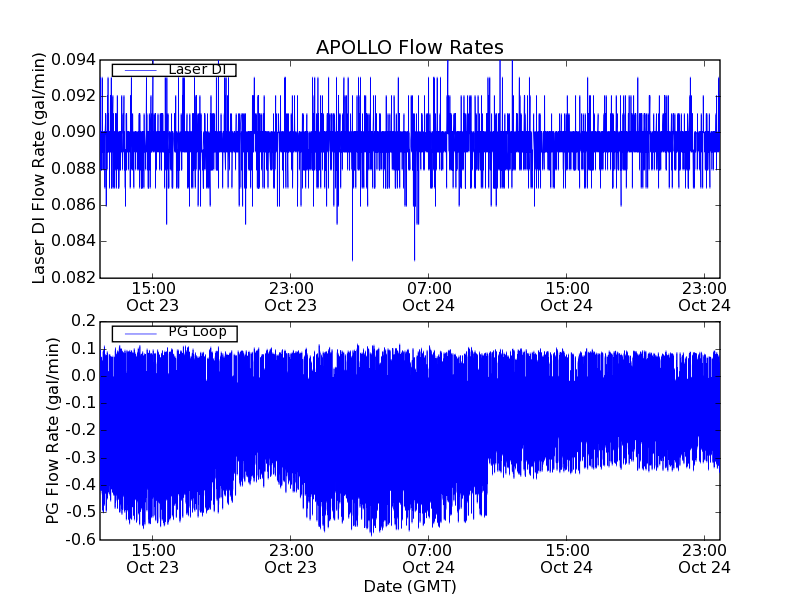
Task: Click the 0.2 tick on bottom plot
Action: [81, 321]
